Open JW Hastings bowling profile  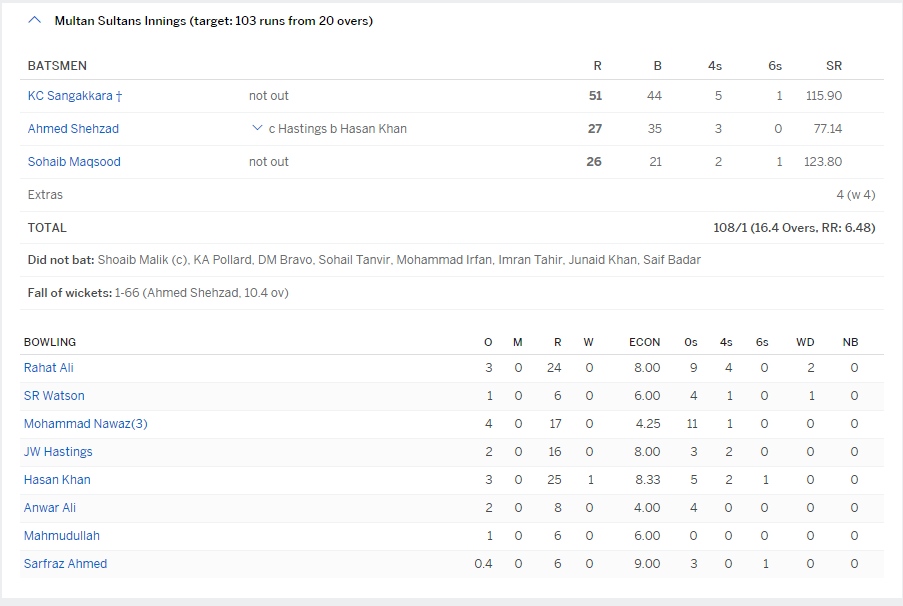(x=58, y=452)
